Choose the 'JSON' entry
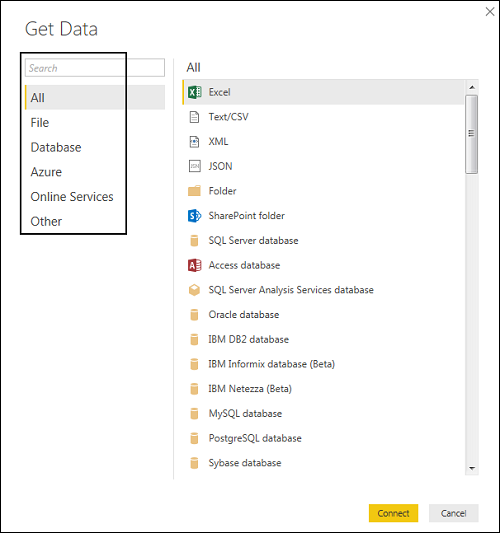 click(220, 166)
